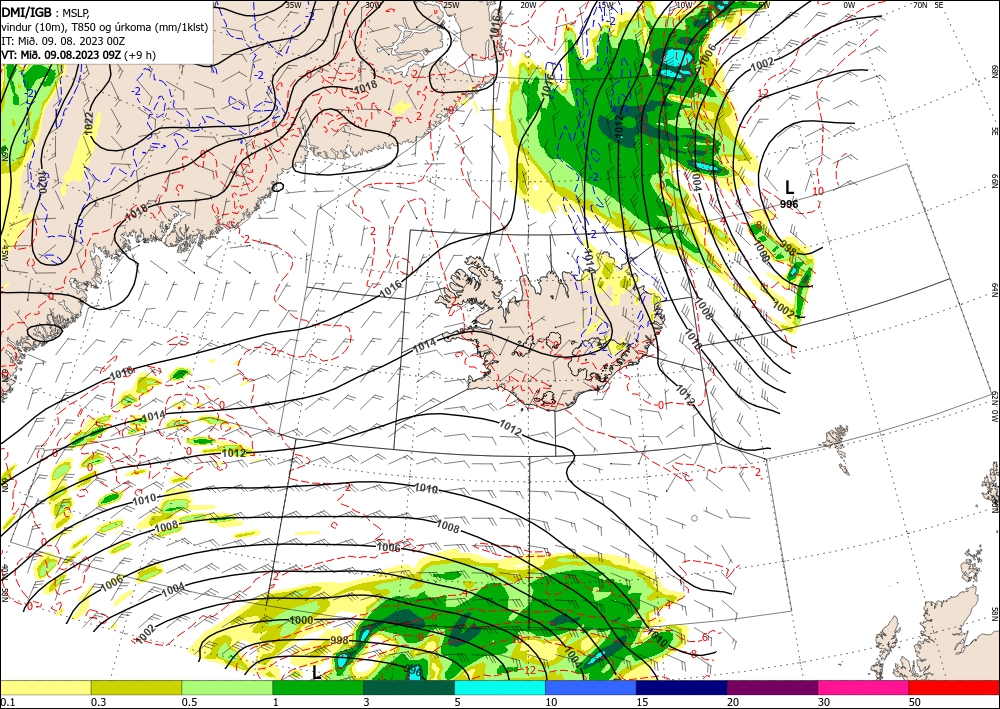1000x709 pixels.
Task: Select the light green 0.5 mm legend swatch
Action: 227,687
